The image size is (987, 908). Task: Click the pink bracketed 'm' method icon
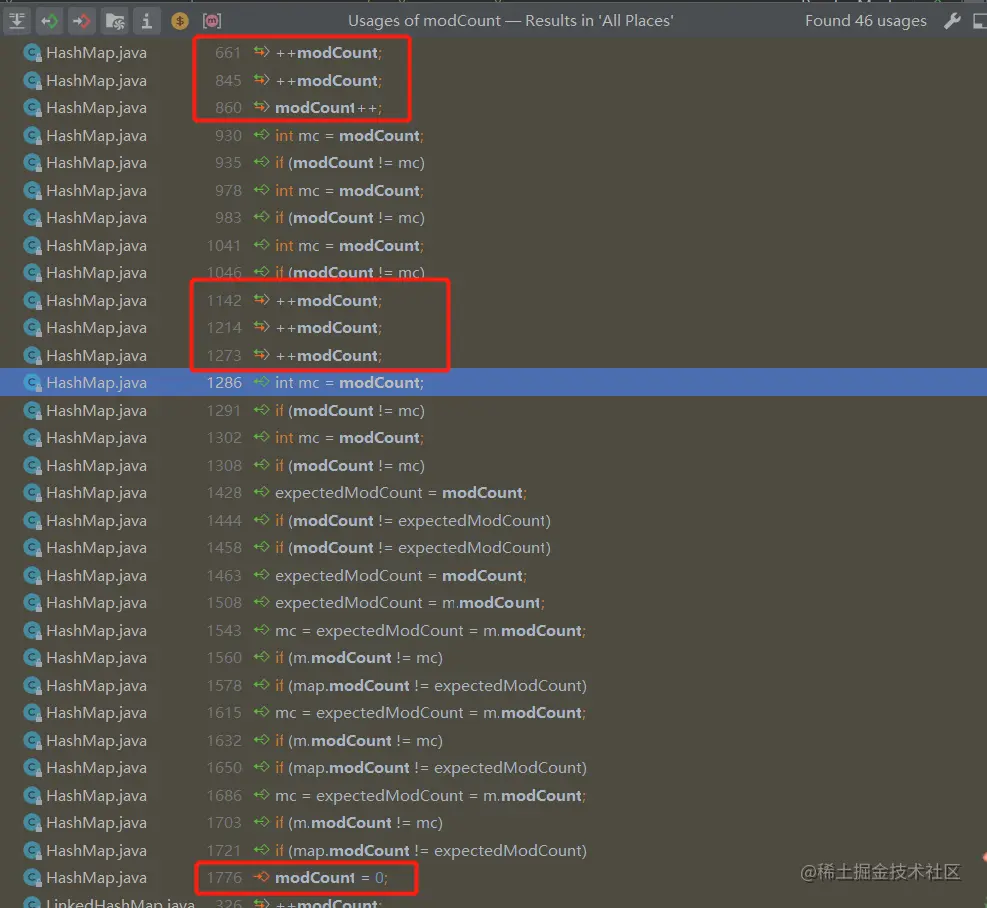[x=212, y=21]
